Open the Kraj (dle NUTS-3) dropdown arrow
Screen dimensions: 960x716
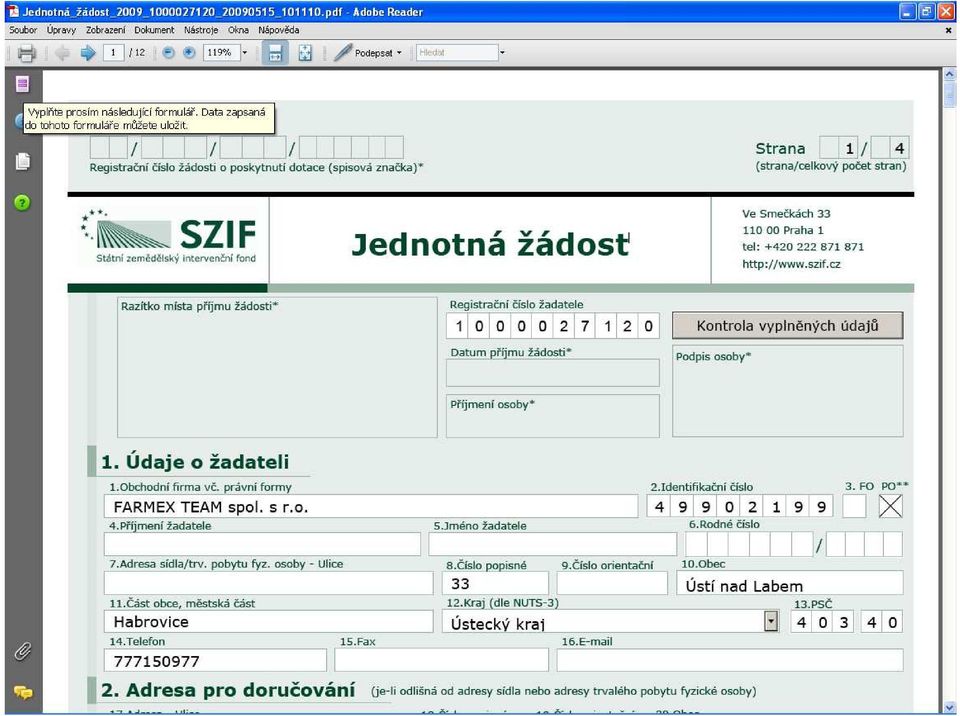tap(771, 622)
